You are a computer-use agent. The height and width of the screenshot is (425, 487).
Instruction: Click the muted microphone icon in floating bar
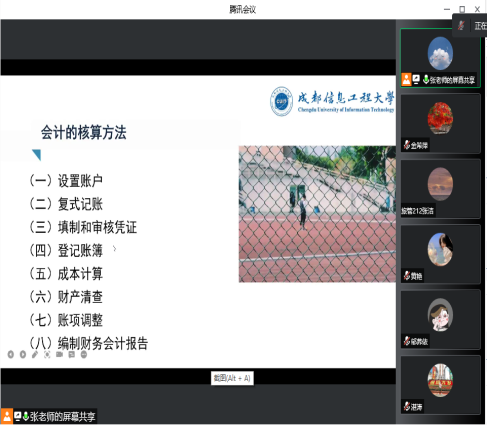pos(461,25)
